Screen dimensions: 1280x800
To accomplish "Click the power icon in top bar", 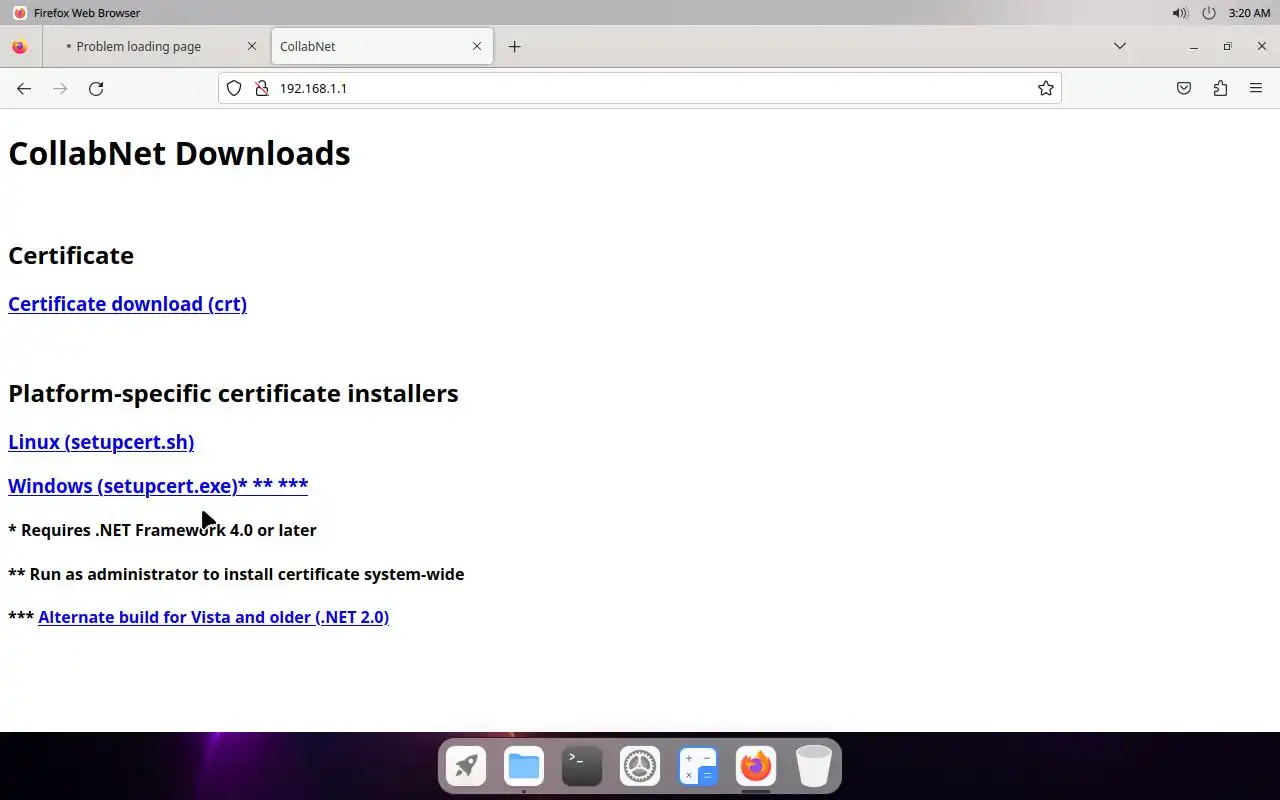I will point(1209,13).
